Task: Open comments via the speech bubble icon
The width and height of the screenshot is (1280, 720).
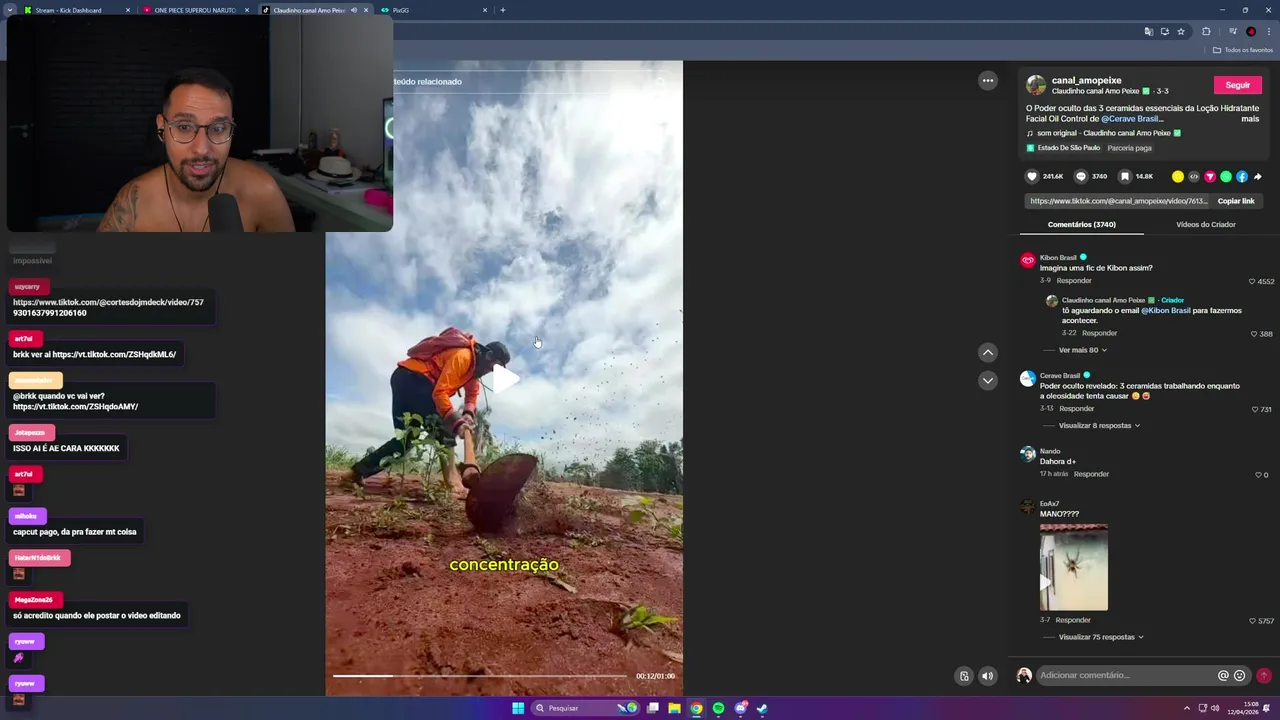Action: (x=1080, y=177)
